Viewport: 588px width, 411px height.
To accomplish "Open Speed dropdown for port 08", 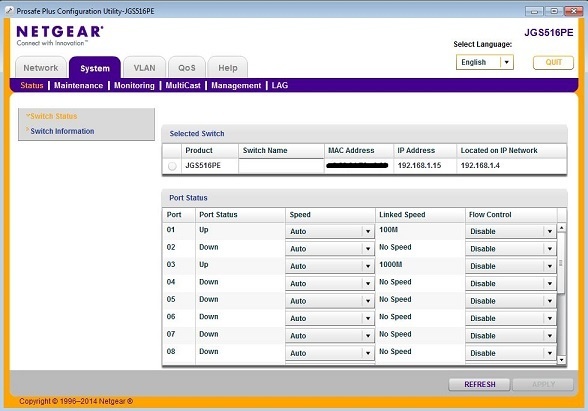I will pyautogui.click(x=330, y=353).
